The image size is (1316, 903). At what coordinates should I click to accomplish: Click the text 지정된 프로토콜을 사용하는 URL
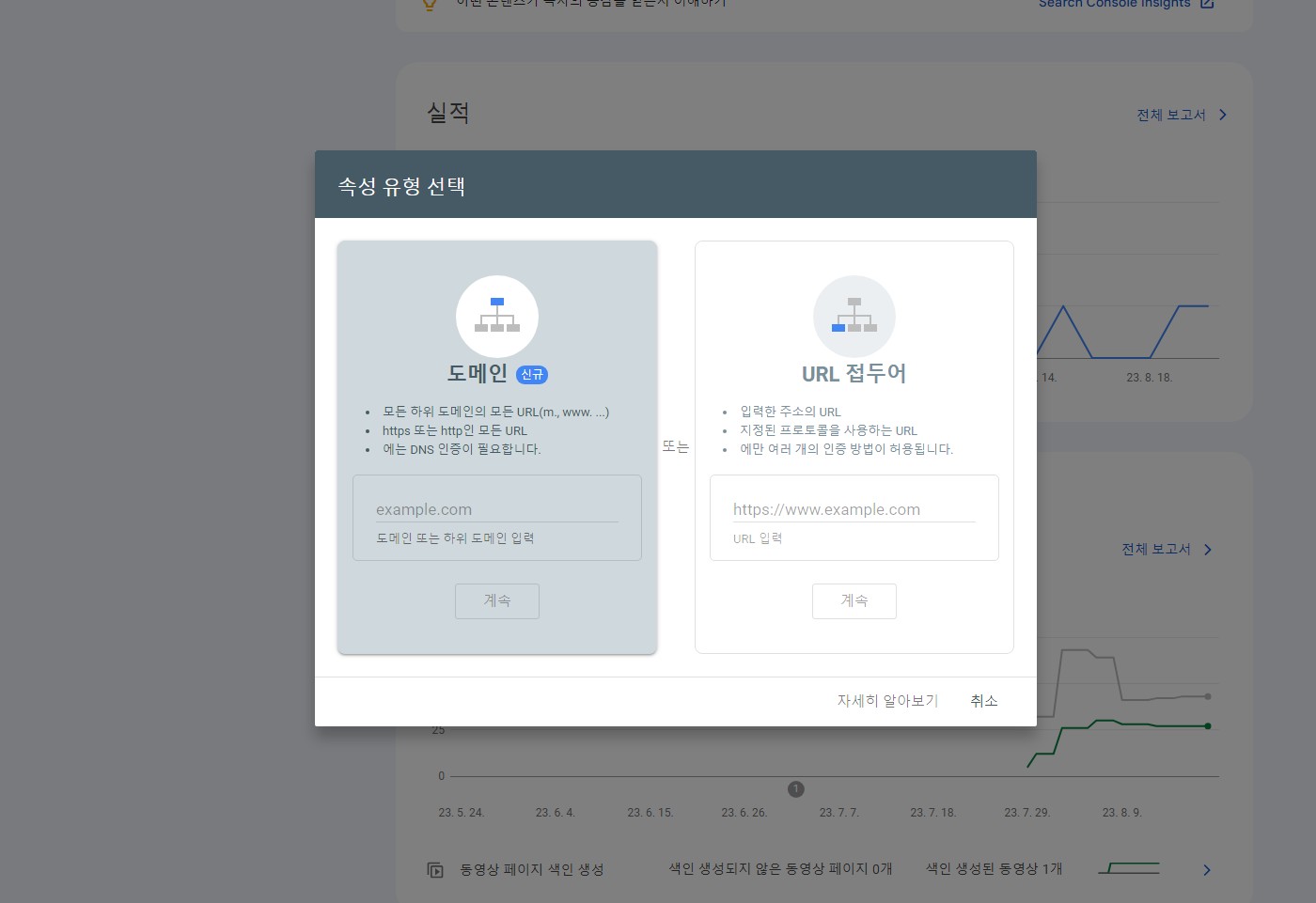[x=828, y=430]
